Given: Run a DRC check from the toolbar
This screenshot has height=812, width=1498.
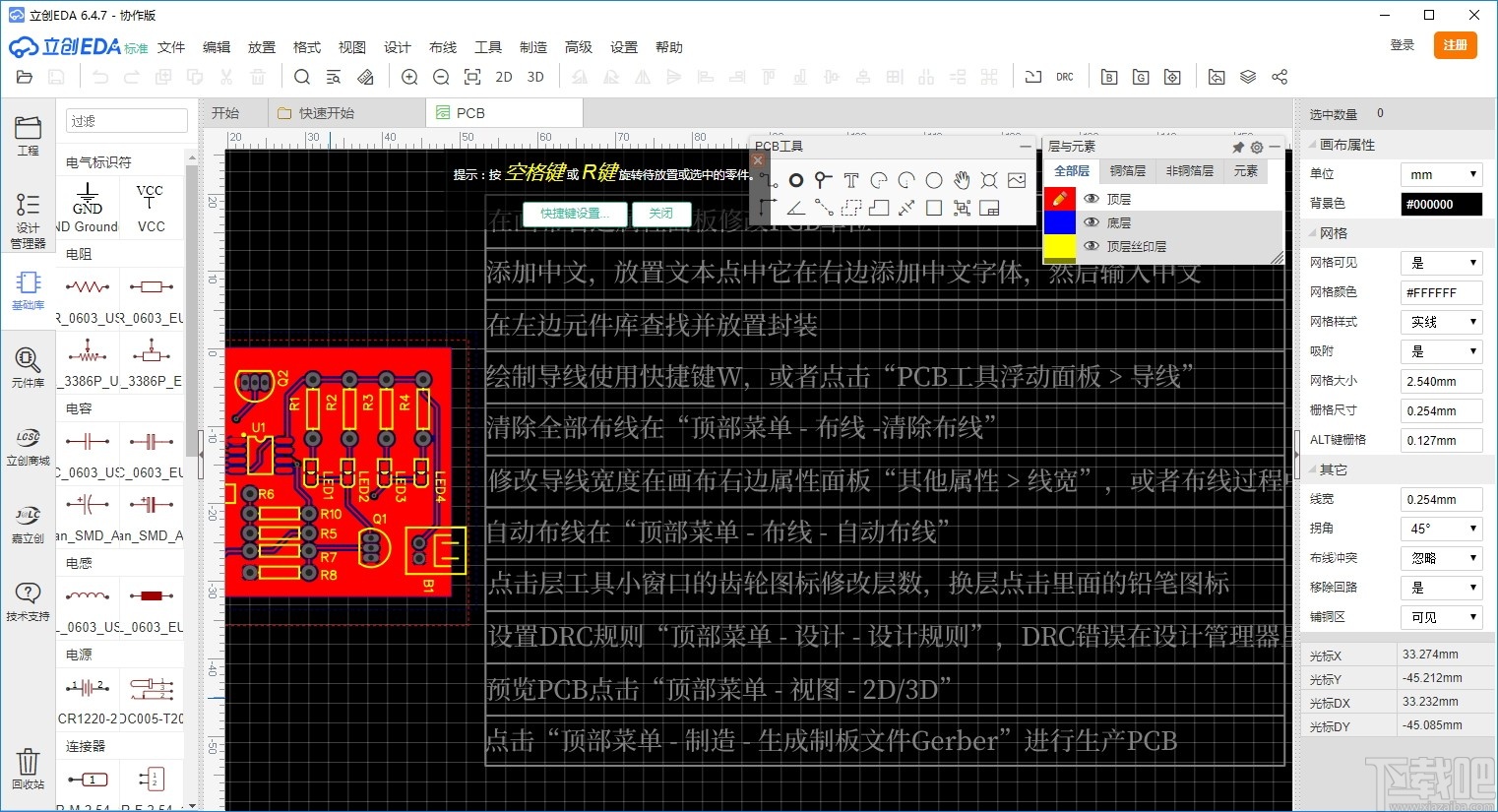Looking at the screenshot, I should click(x=1064, y=76).
